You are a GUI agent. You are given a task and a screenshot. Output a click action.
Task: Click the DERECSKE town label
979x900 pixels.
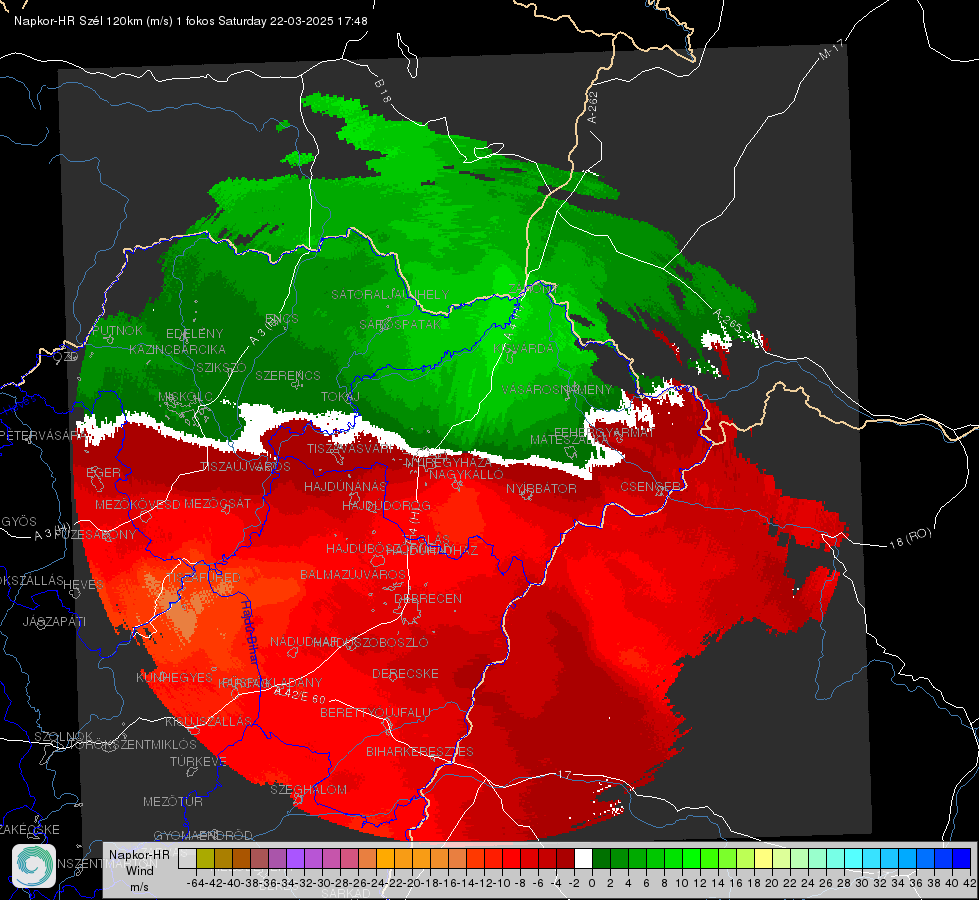[x=405, y=674]
